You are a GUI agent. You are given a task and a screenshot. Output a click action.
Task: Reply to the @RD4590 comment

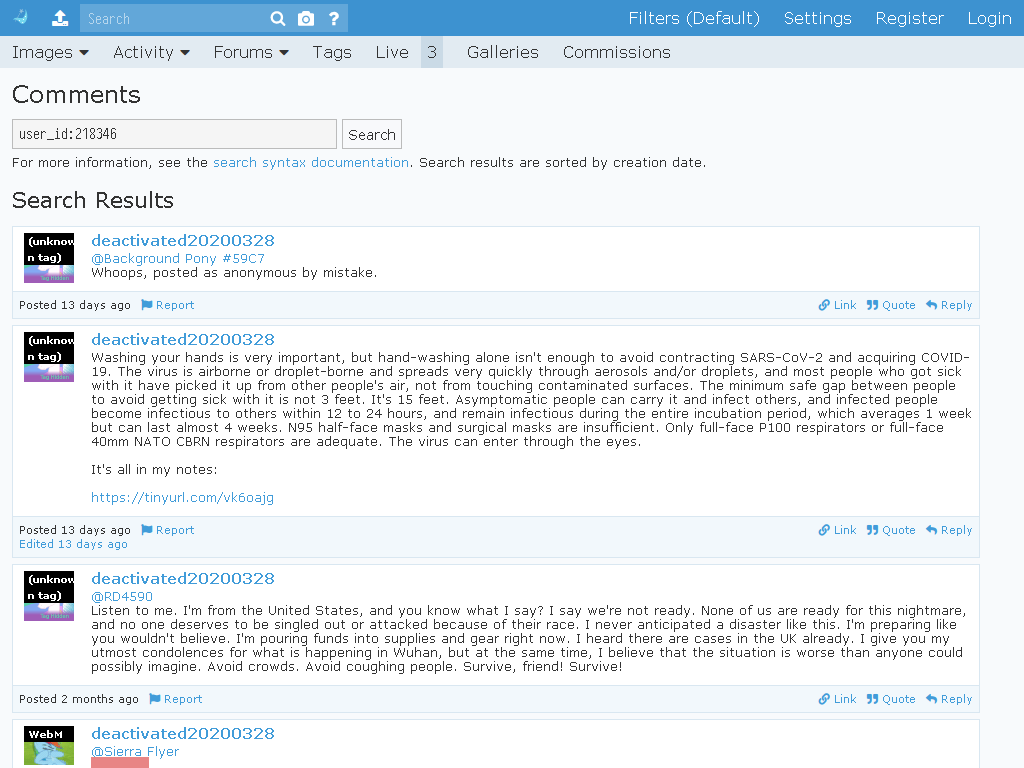coord(949,699)
